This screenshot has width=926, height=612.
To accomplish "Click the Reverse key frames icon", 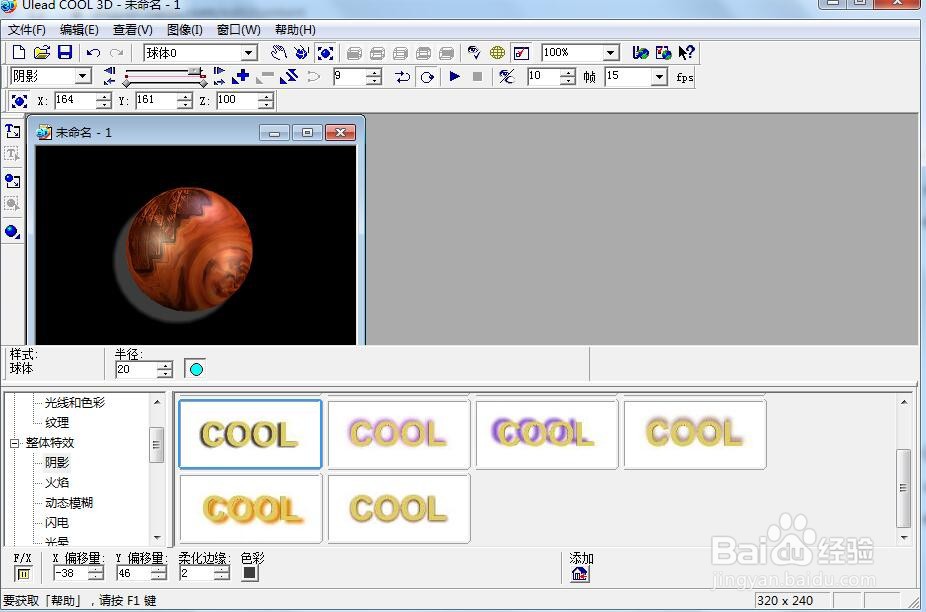I will click(289, 77).
